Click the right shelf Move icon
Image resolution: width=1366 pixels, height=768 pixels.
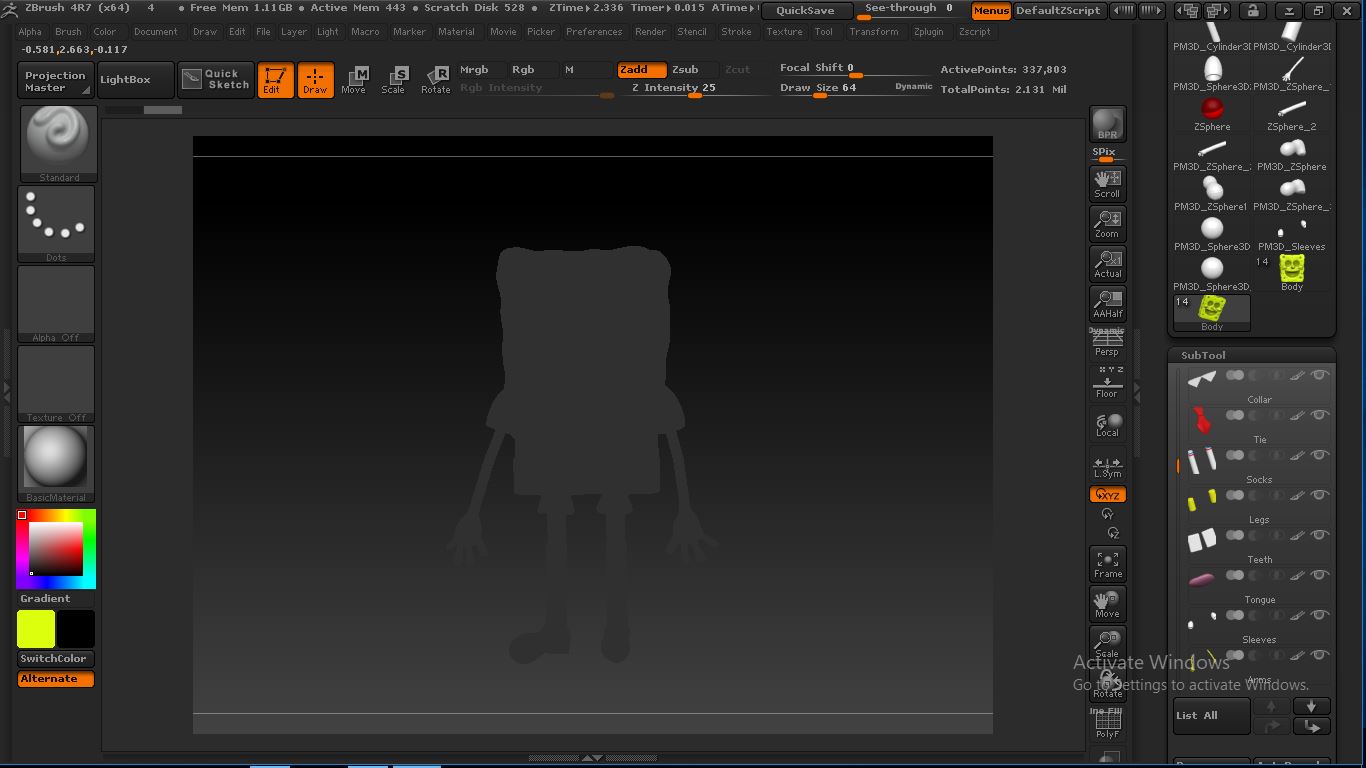(x=1107, y=604)
